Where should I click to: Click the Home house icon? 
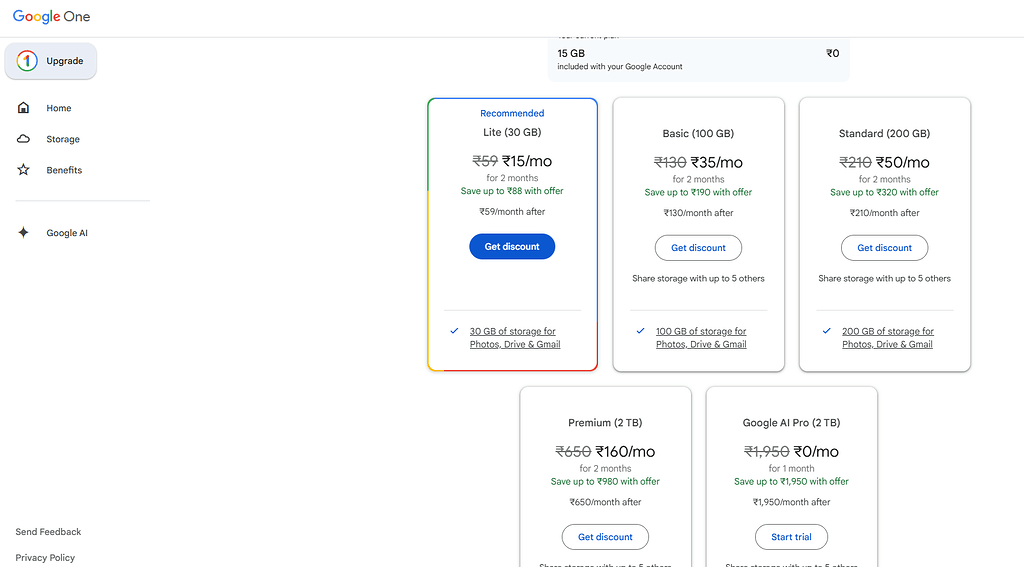[24, 108]
